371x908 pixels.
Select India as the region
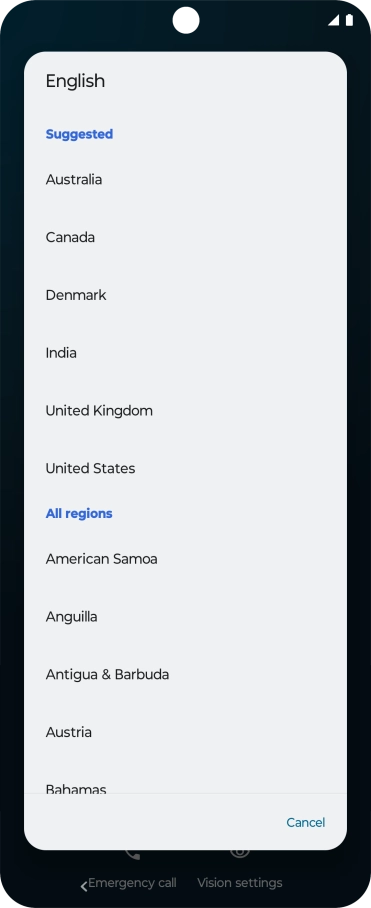[185, 353]
